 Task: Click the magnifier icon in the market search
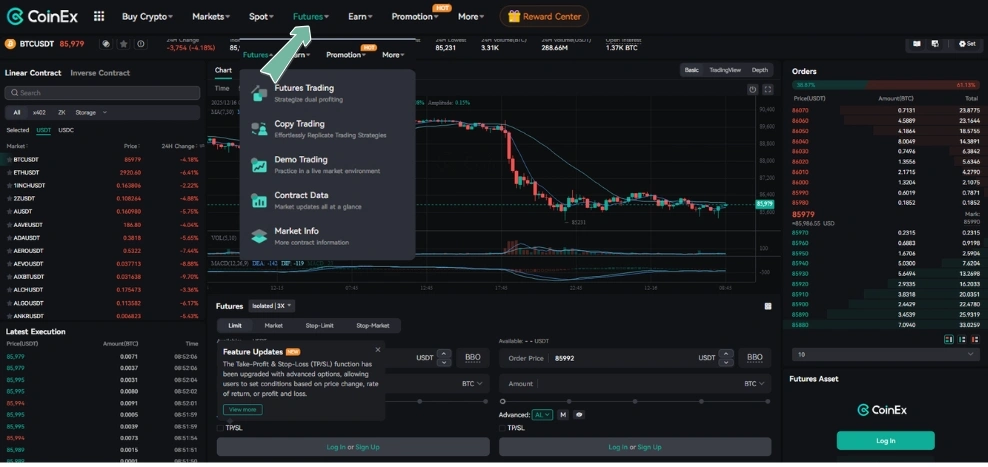click(x=14, y=93)
